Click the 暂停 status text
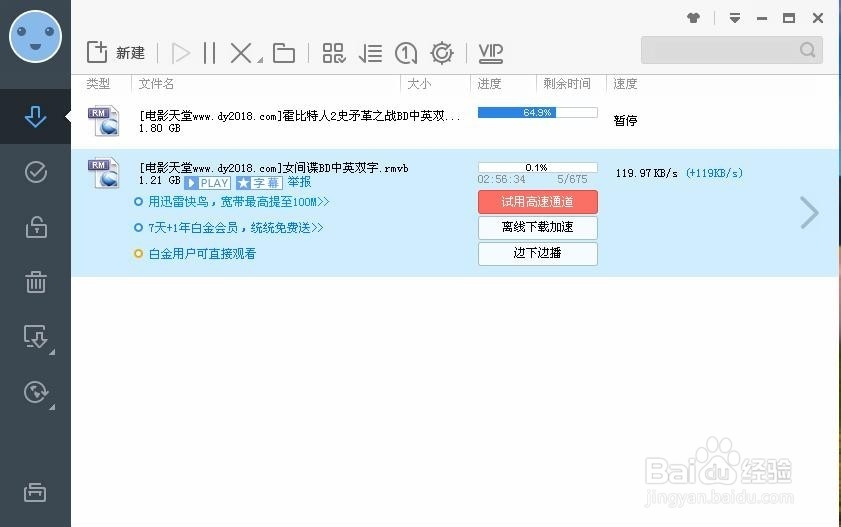This screenshot has width=841, height=527. click(x=625, y=121)
